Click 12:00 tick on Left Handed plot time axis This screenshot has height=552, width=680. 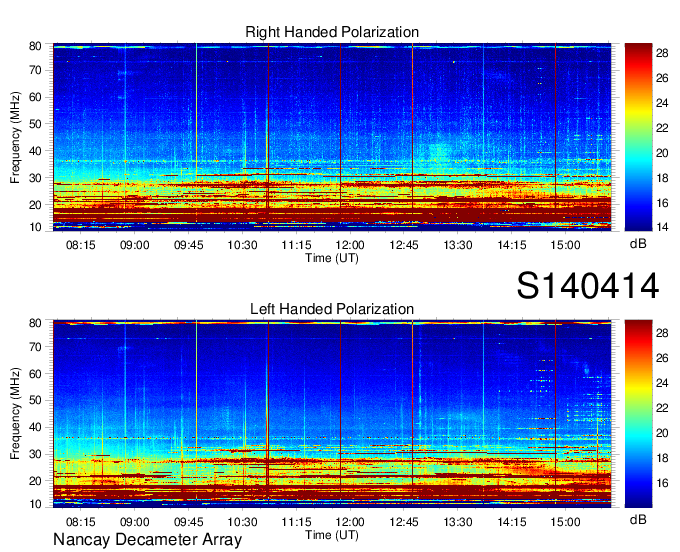click(350, 522)
